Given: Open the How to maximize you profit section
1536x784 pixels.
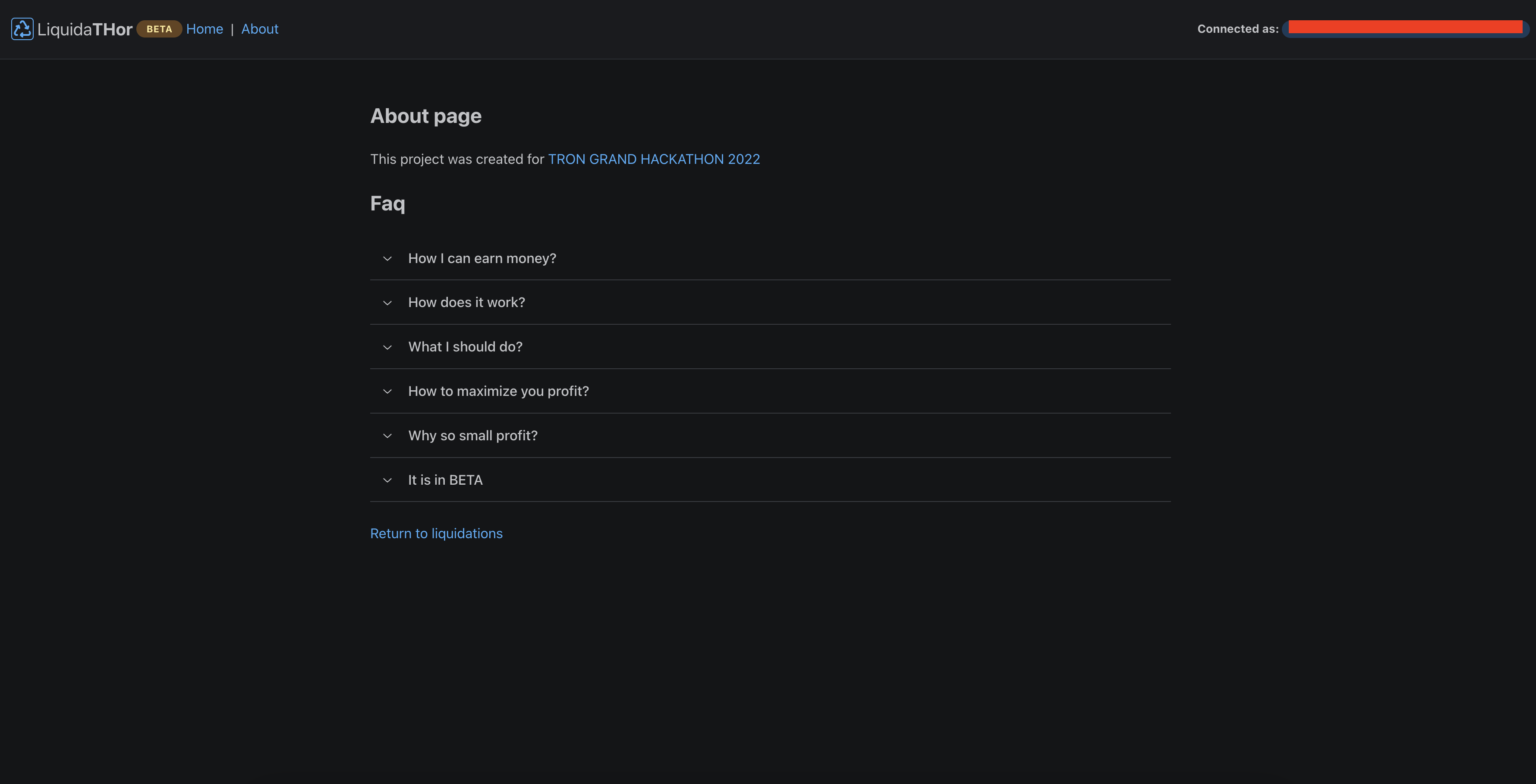Looking at the screenshot, I should [498, 391].
